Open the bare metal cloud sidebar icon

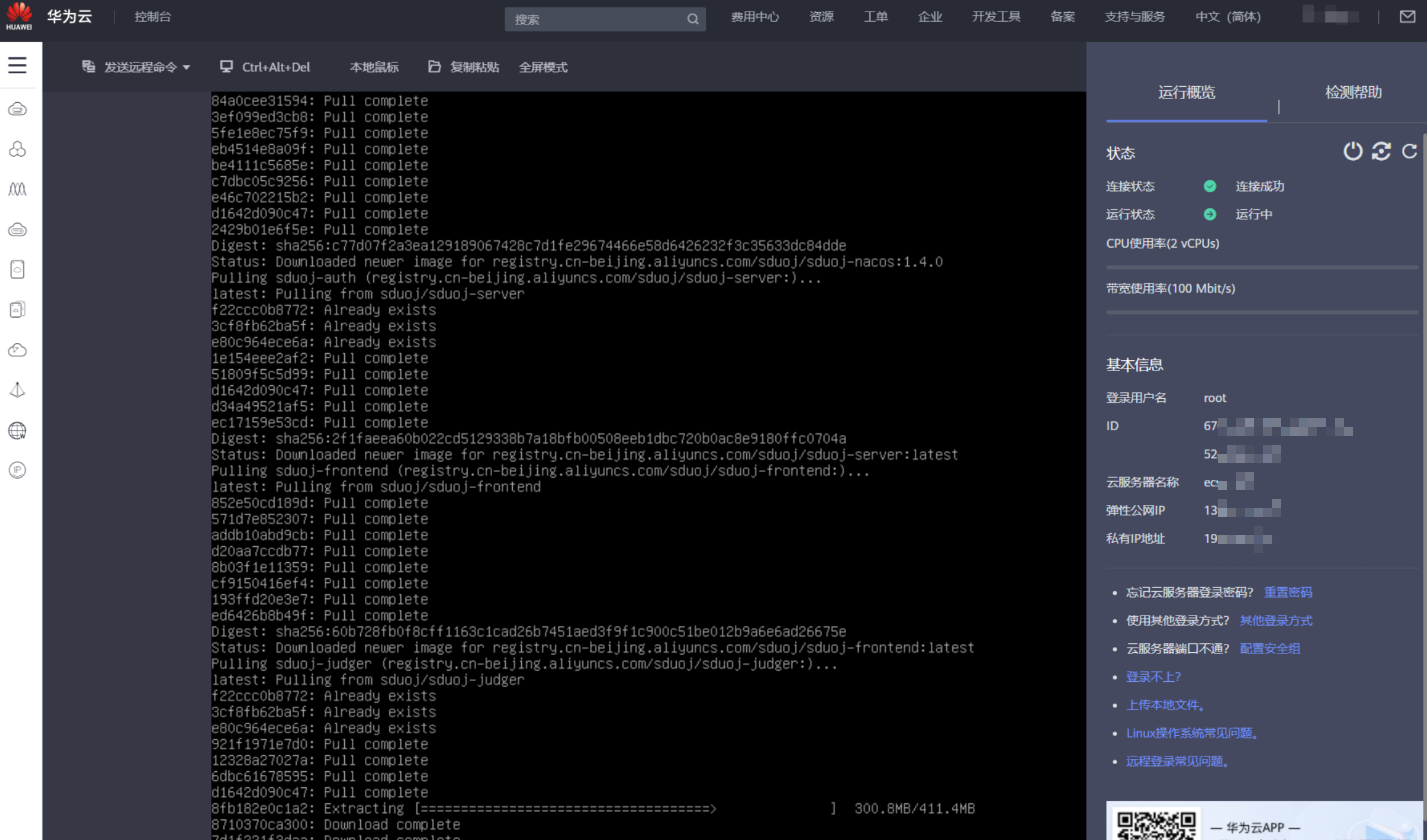coord(17,230)
